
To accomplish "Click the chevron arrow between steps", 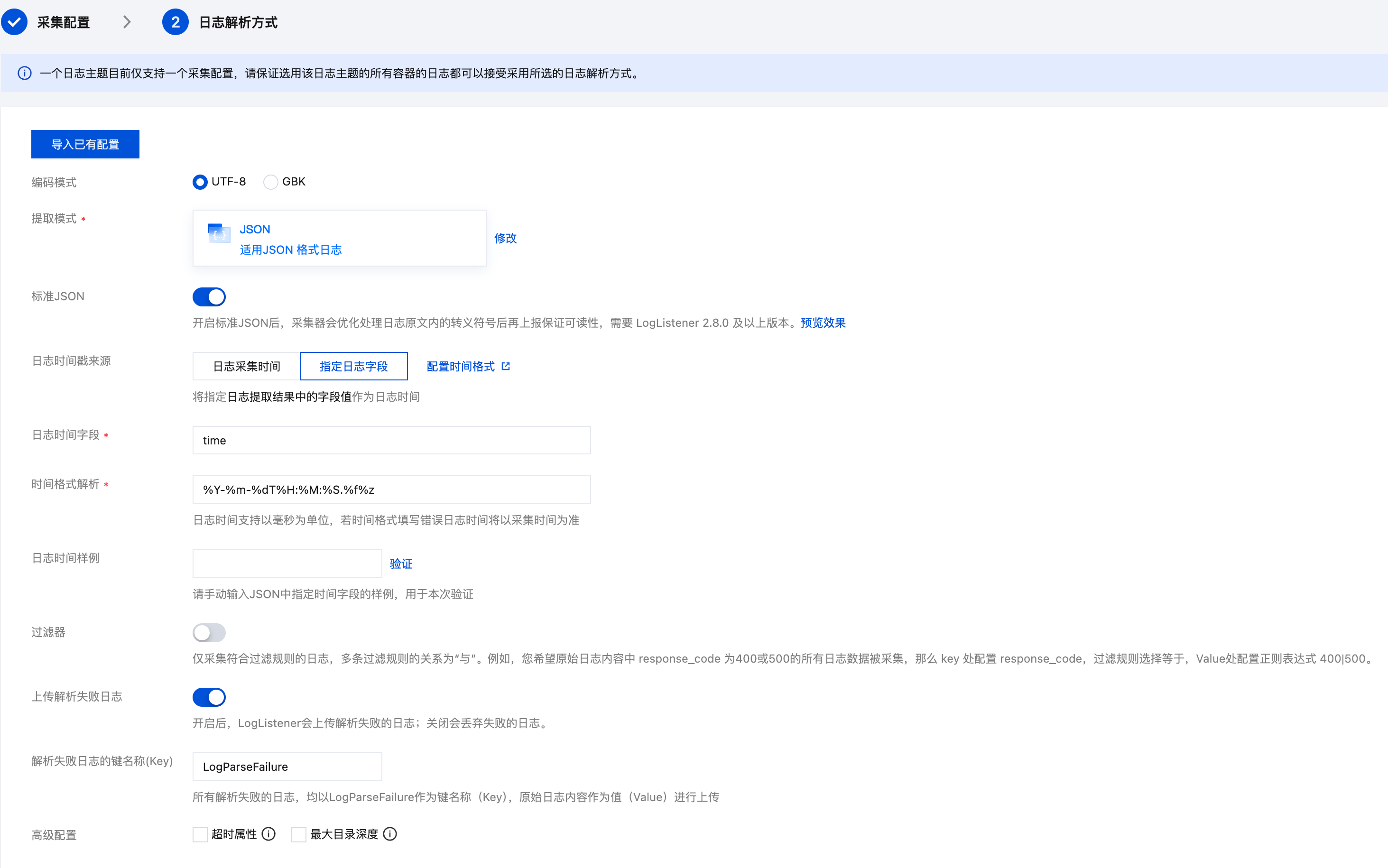I will click(x=127, y=22).
